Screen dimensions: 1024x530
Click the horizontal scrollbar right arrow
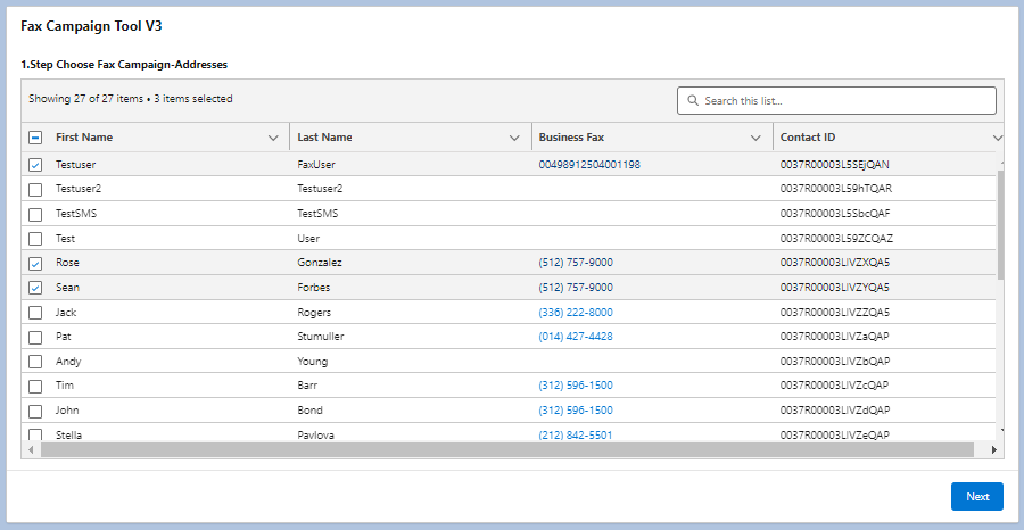click(994, 451)
